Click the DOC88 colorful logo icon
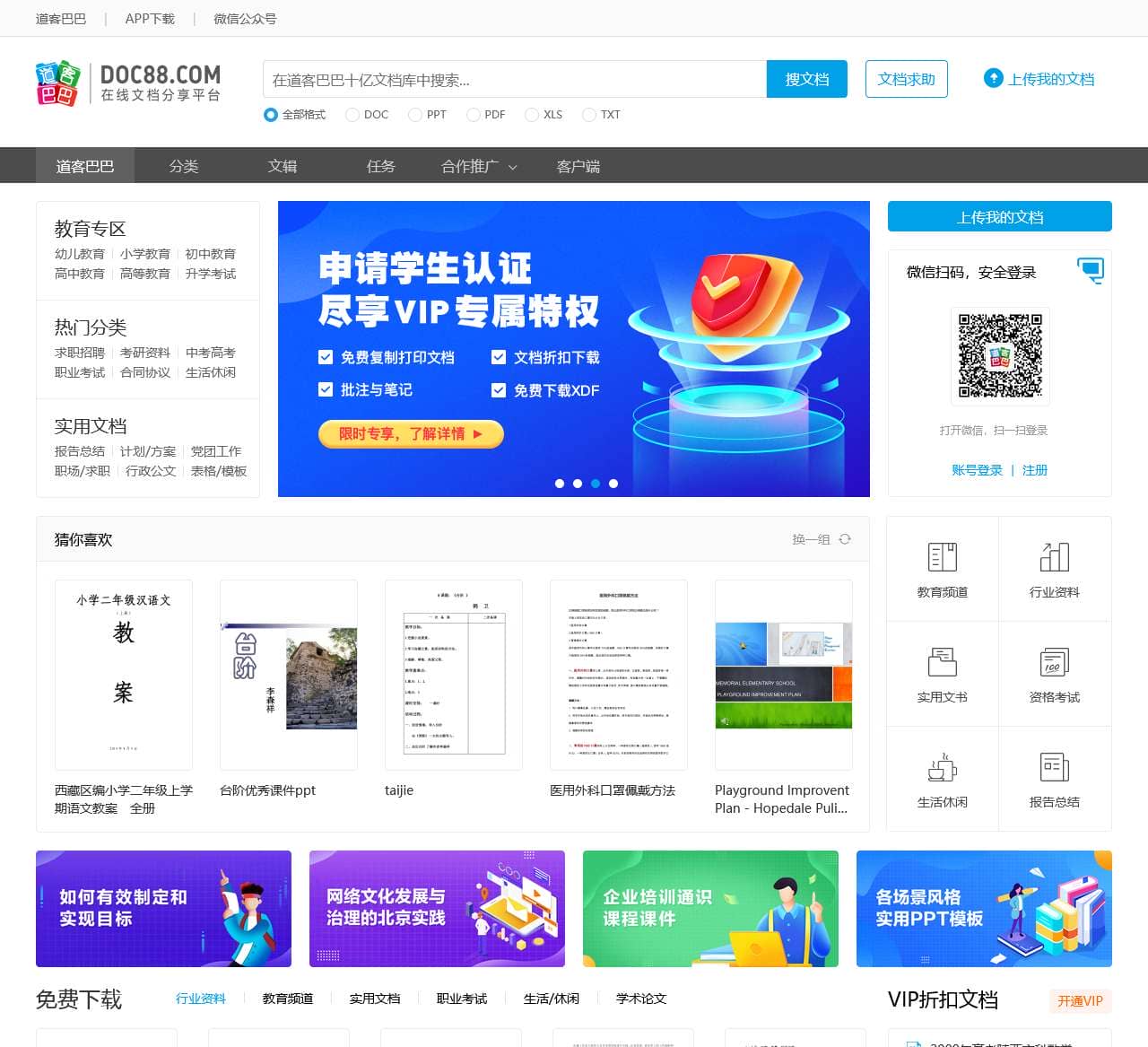Image resolution: width=1148 pixels, height=1047 pixels. click(58, 83)
